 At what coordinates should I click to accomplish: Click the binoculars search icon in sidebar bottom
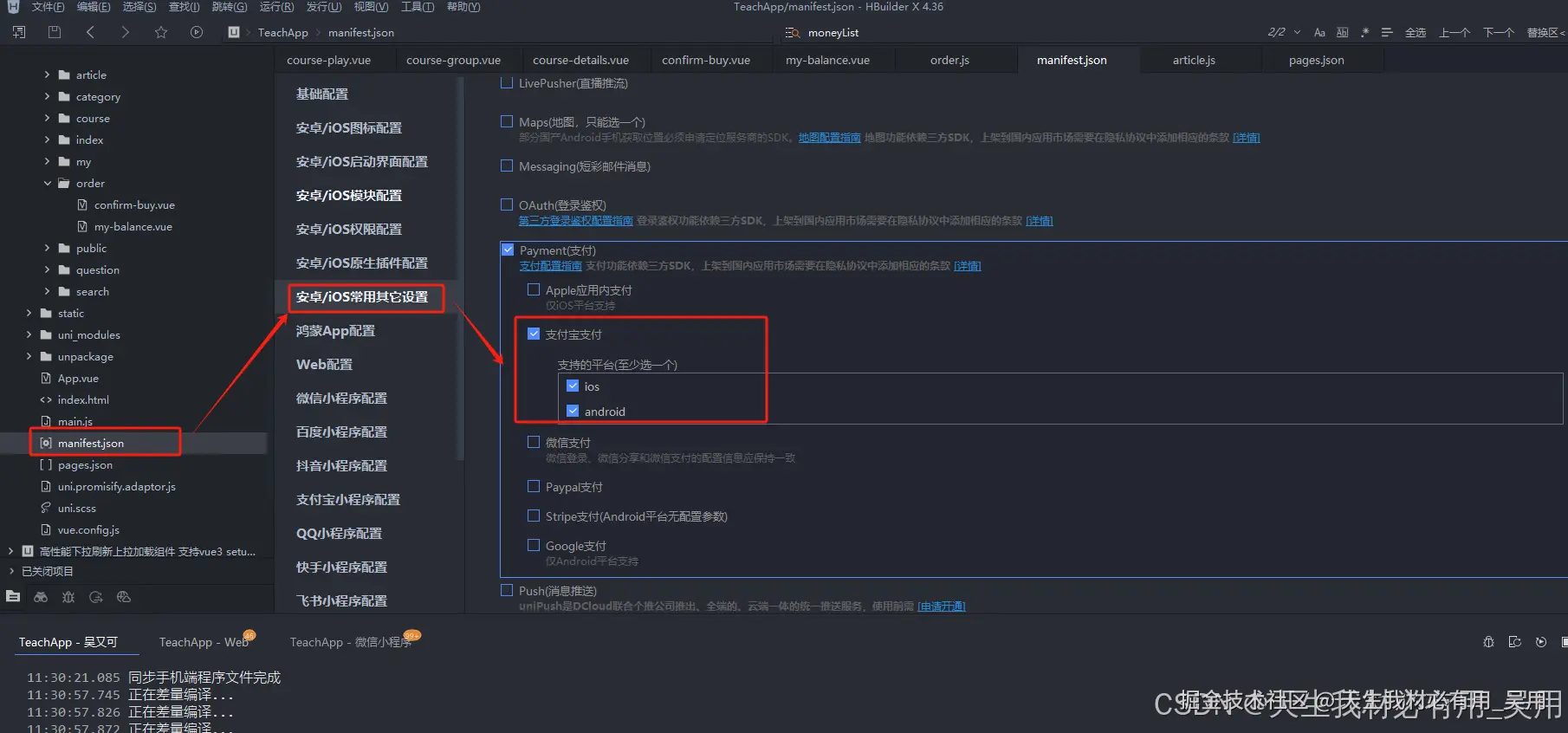[x=41, y=596]
